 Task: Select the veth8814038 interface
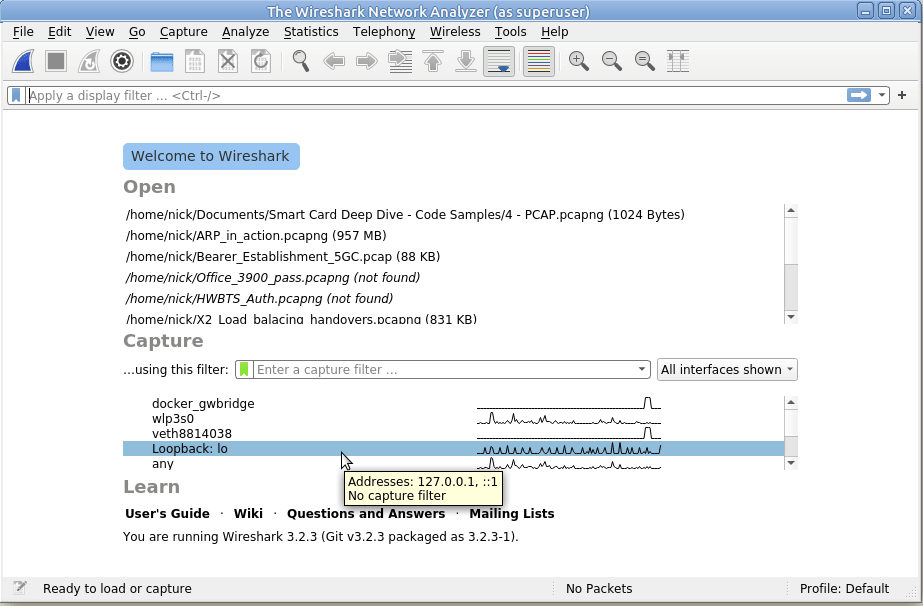pyautogui.click(x=453, y=433)
